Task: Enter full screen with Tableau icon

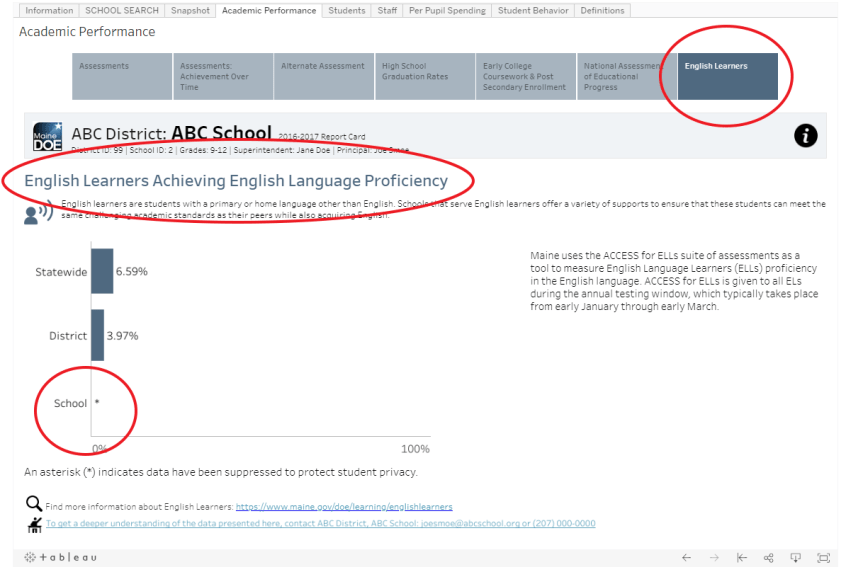Action: (823, 557)
